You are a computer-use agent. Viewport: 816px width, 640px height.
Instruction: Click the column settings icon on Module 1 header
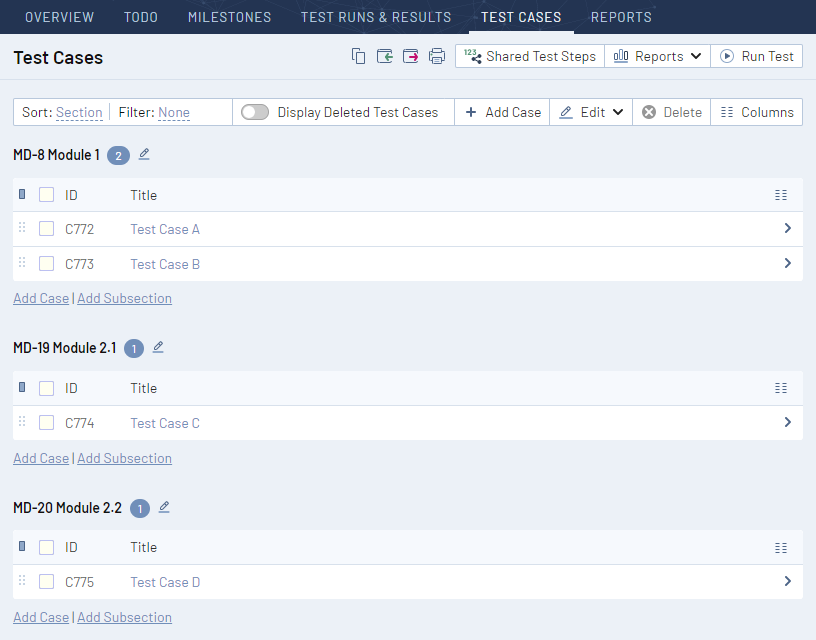click(781, 195)
